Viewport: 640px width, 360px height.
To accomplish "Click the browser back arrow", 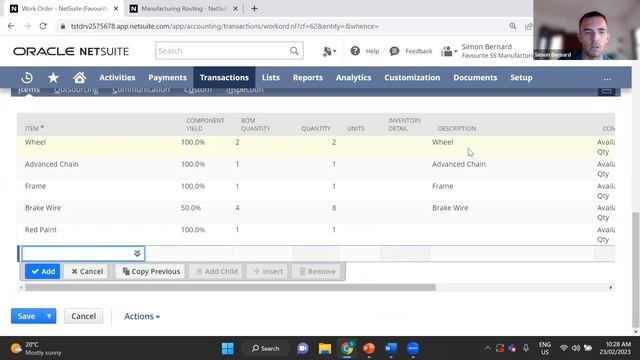I will (x=11, y=26).
